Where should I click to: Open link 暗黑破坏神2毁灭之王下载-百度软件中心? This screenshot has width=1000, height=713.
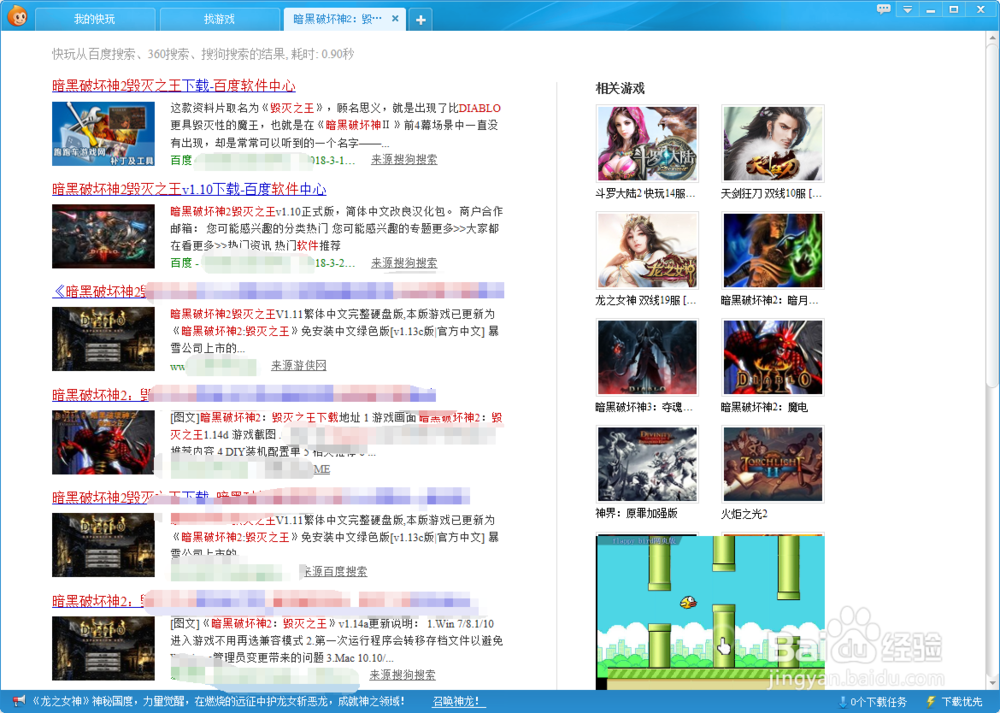click(x=173, y=85)
